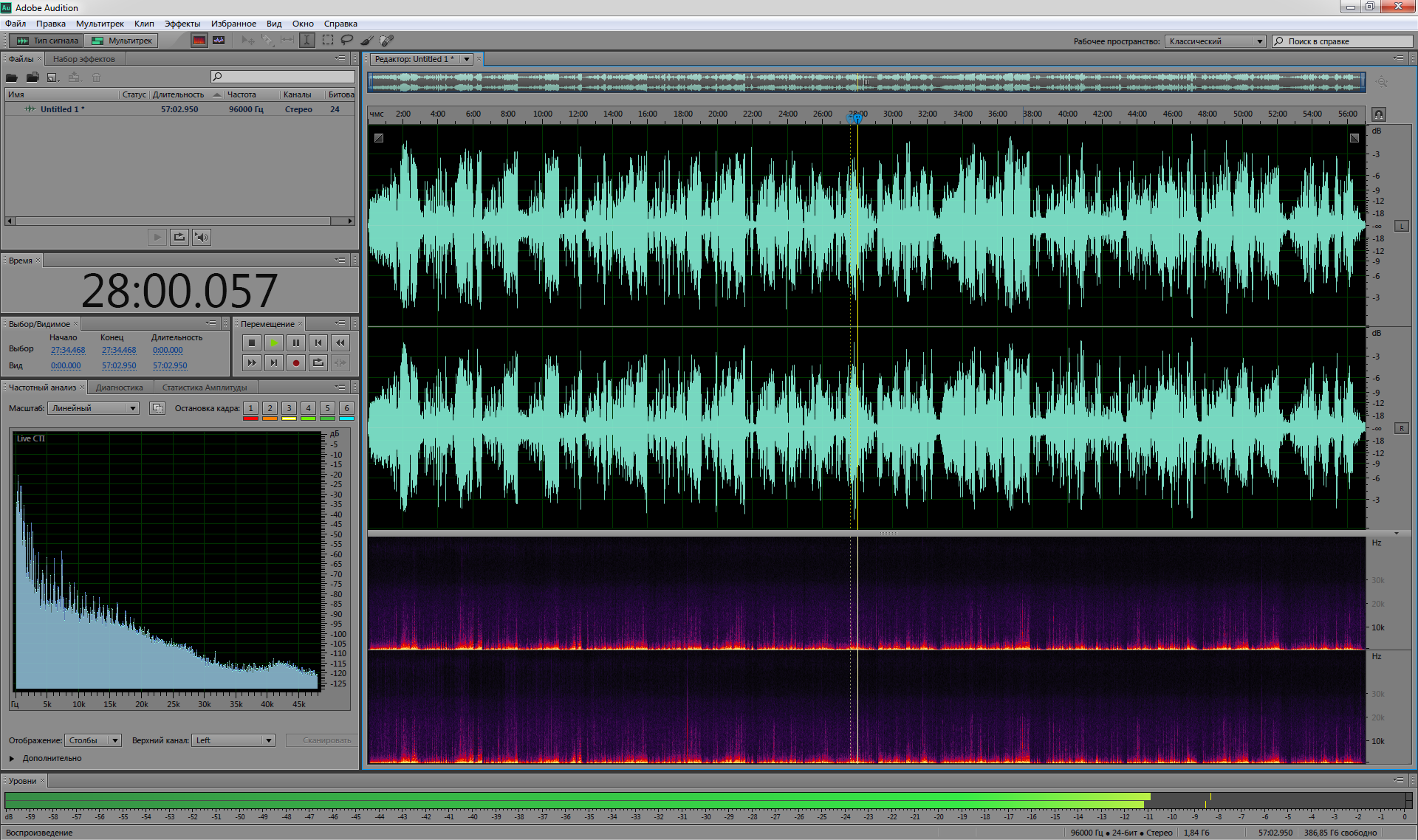Image resolution: width=1418 pixels, height=840 pixels.
Task: Click the selection start time 27:34.468
Action: click(x=68, y=350)
